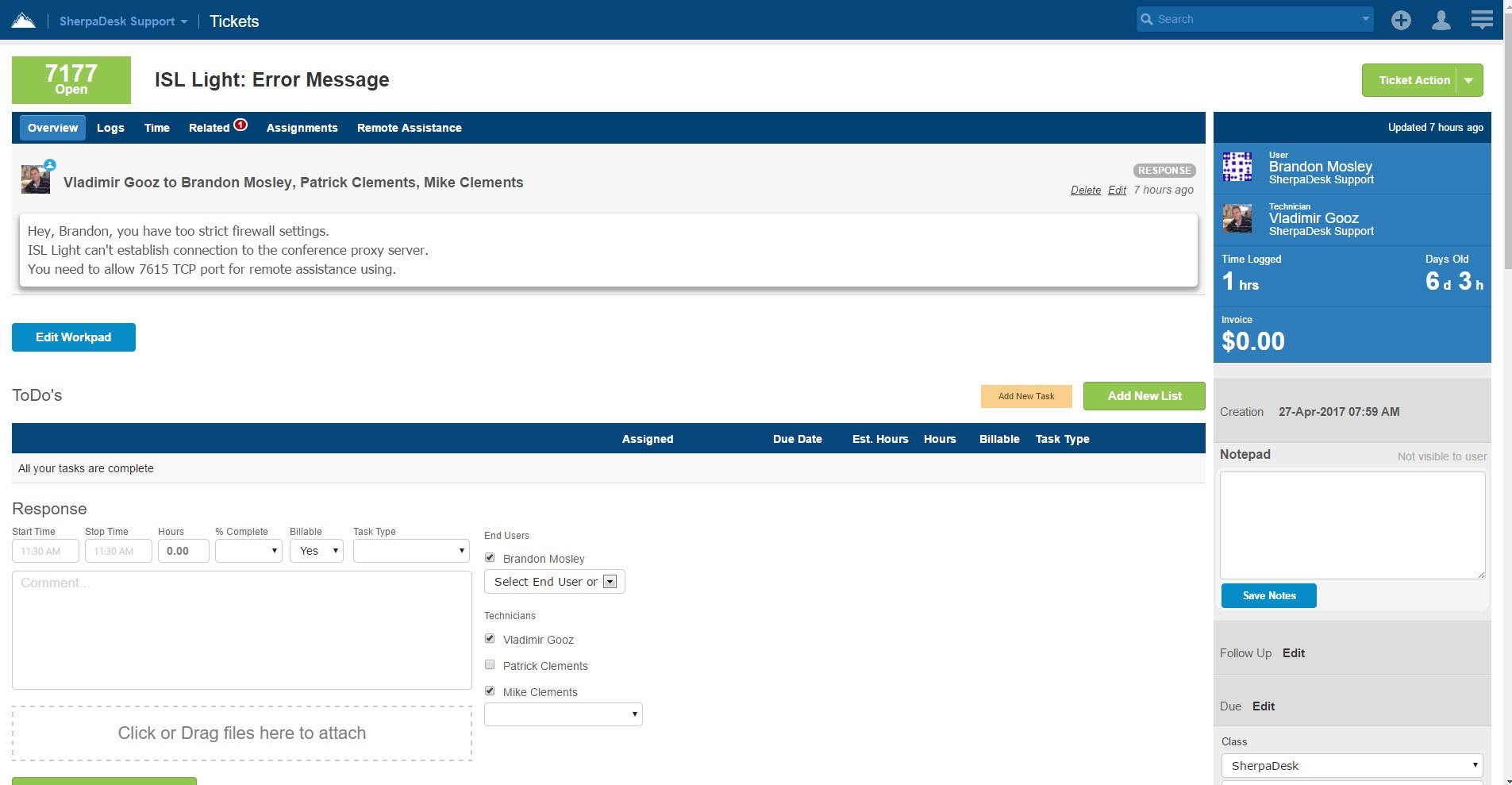Viewport: 1512px width, 785px height.
Task: Click Brandon Mosley user avatar in sidebar
Action: point(1237,167)
